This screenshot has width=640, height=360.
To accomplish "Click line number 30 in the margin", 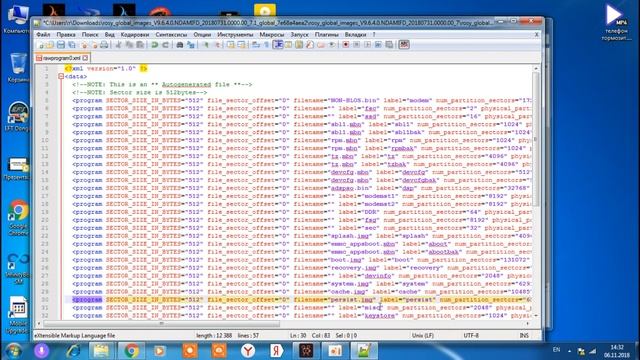I will 45,300.
